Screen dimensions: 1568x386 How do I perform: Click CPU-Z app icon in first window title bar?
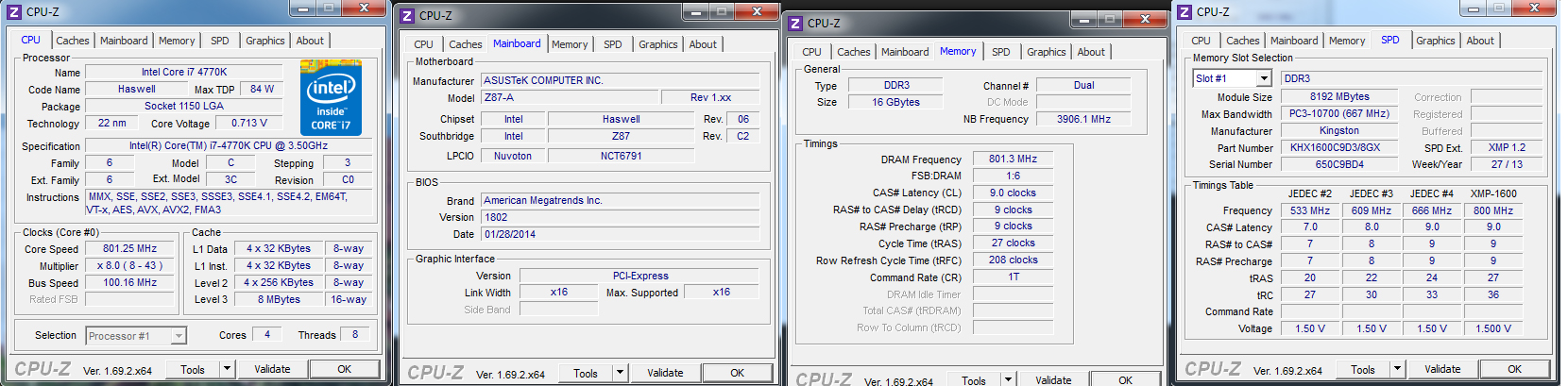pyautogui.click(x=14, y=11)
